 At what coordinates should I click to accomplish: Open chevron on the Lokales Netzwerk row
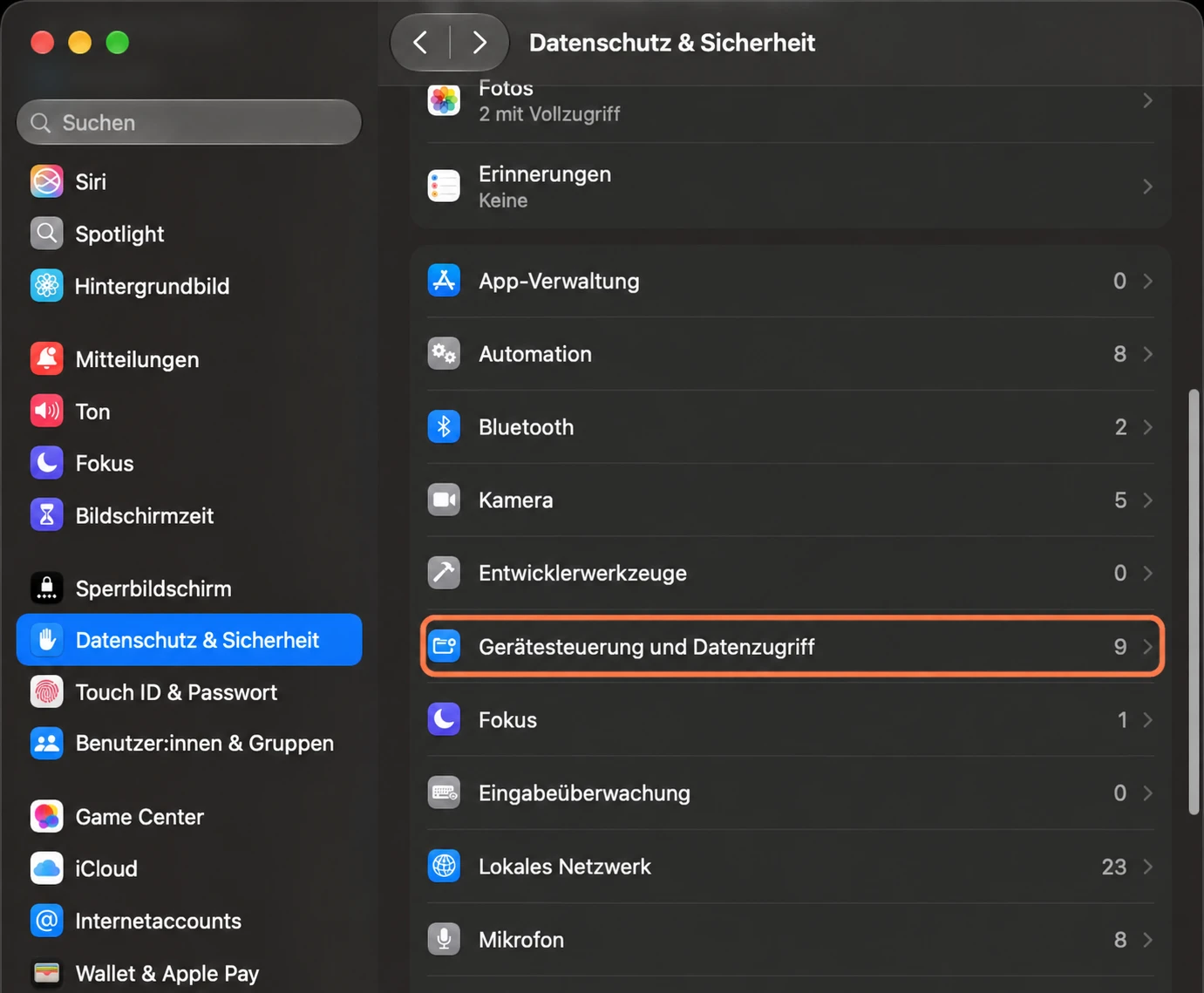tap(1147, 867)
